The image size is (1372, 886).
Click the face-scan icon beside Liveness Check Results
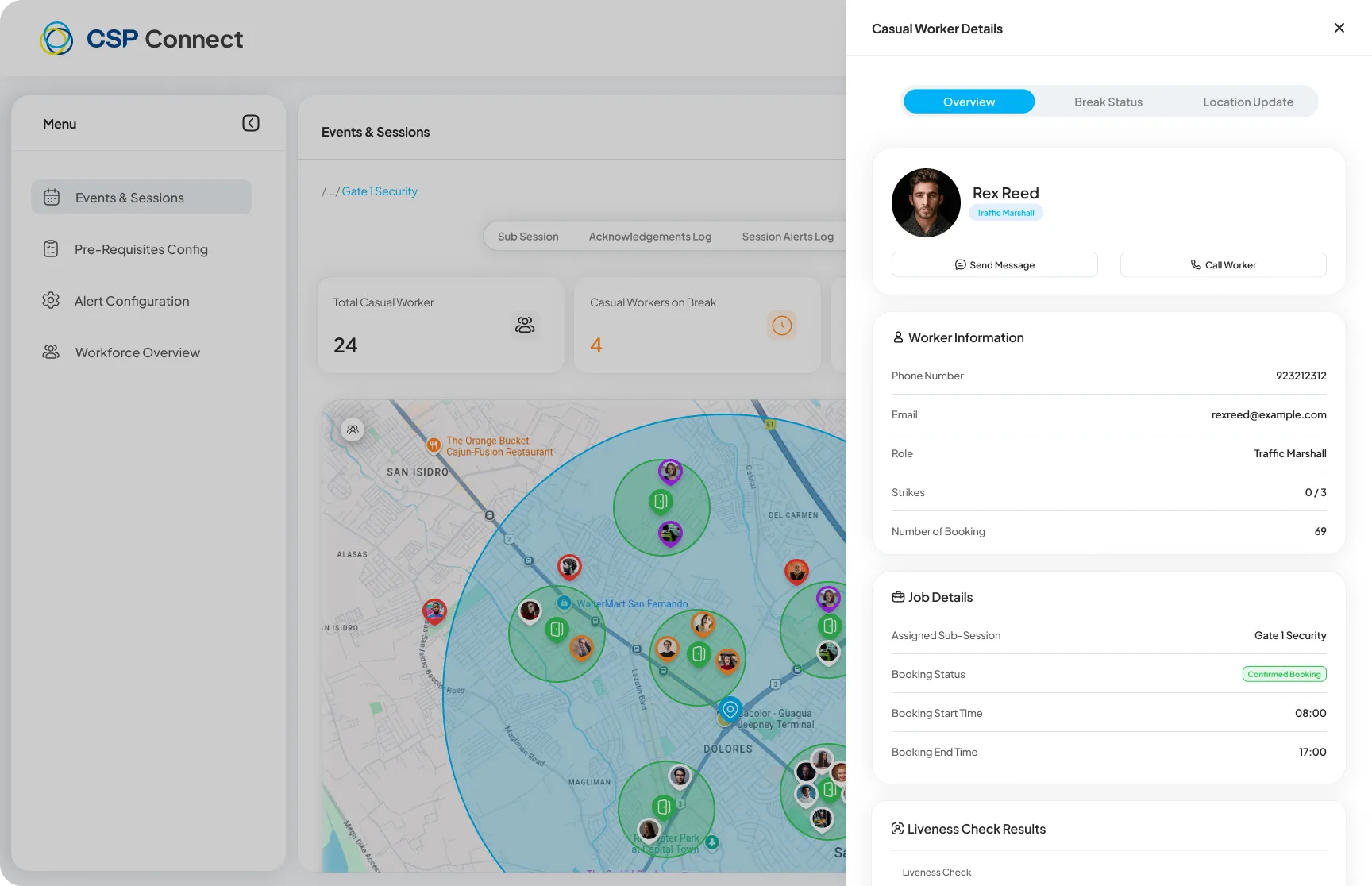click(x=898, y=829)
